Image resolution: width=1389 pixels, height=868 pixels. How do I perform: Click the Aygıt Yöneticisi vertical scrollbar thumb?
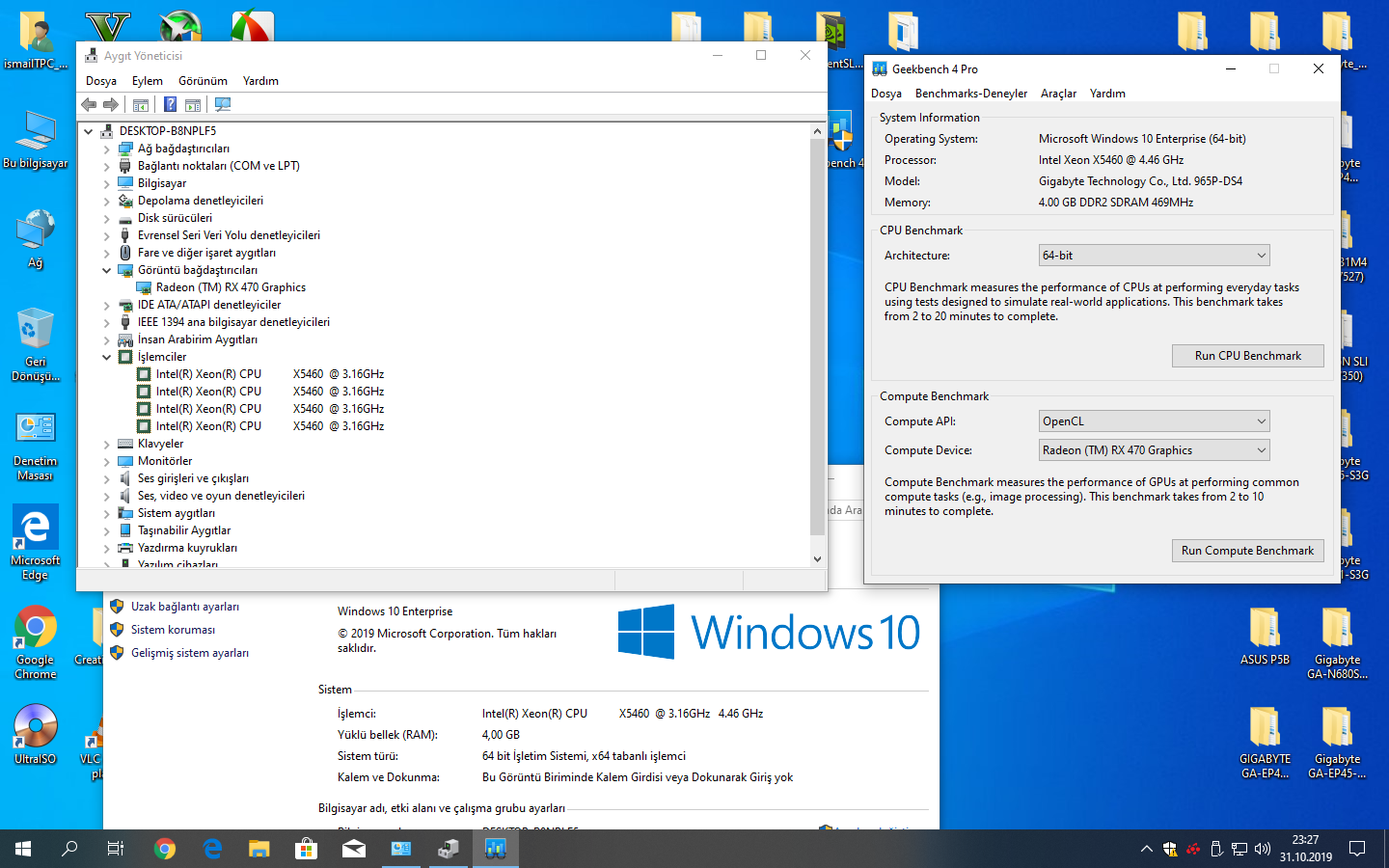[817, 336]
